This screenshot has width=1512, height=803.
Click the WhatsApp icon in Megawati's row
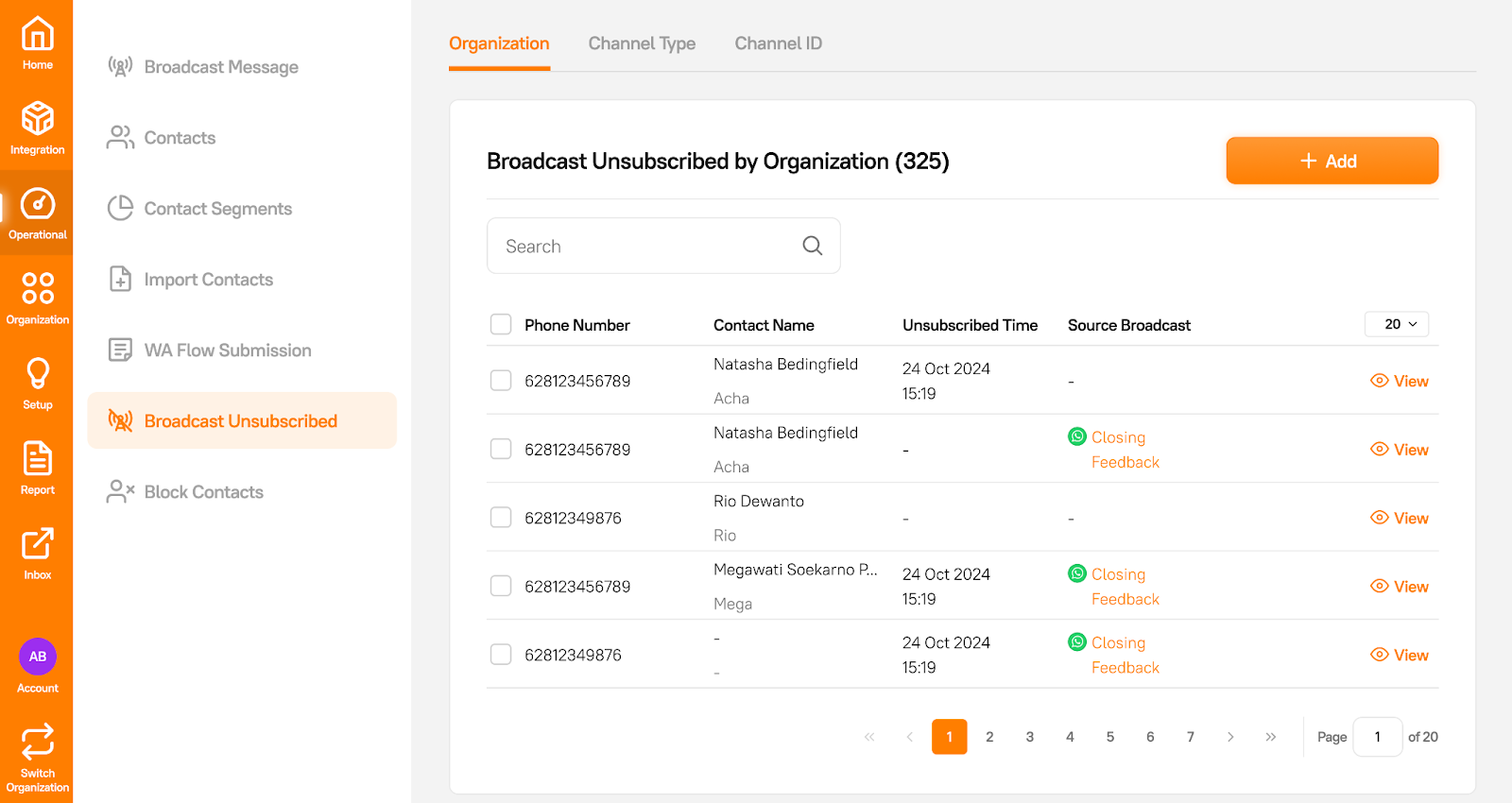pos(1077,573)
